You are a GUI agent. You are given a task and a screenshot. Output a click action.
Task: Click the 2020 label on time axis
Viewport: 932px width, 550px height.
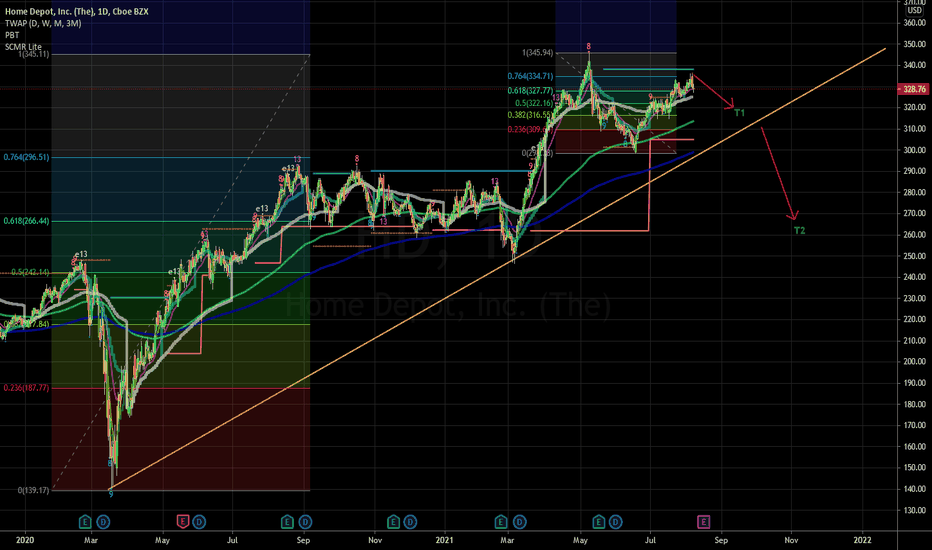(x=24, y=540)
